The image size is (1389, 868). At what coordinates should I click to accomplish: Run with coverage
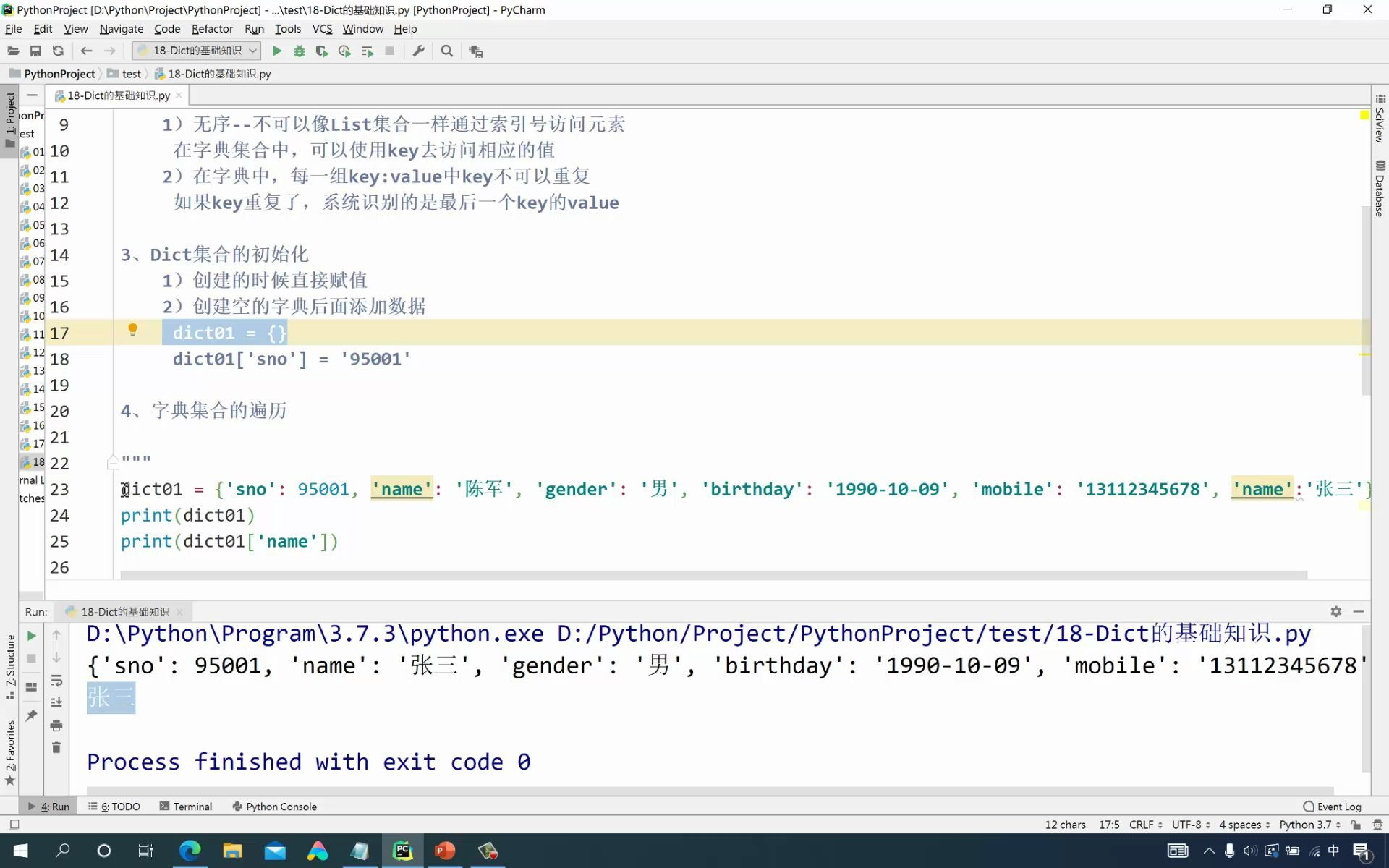coord(321,51)
